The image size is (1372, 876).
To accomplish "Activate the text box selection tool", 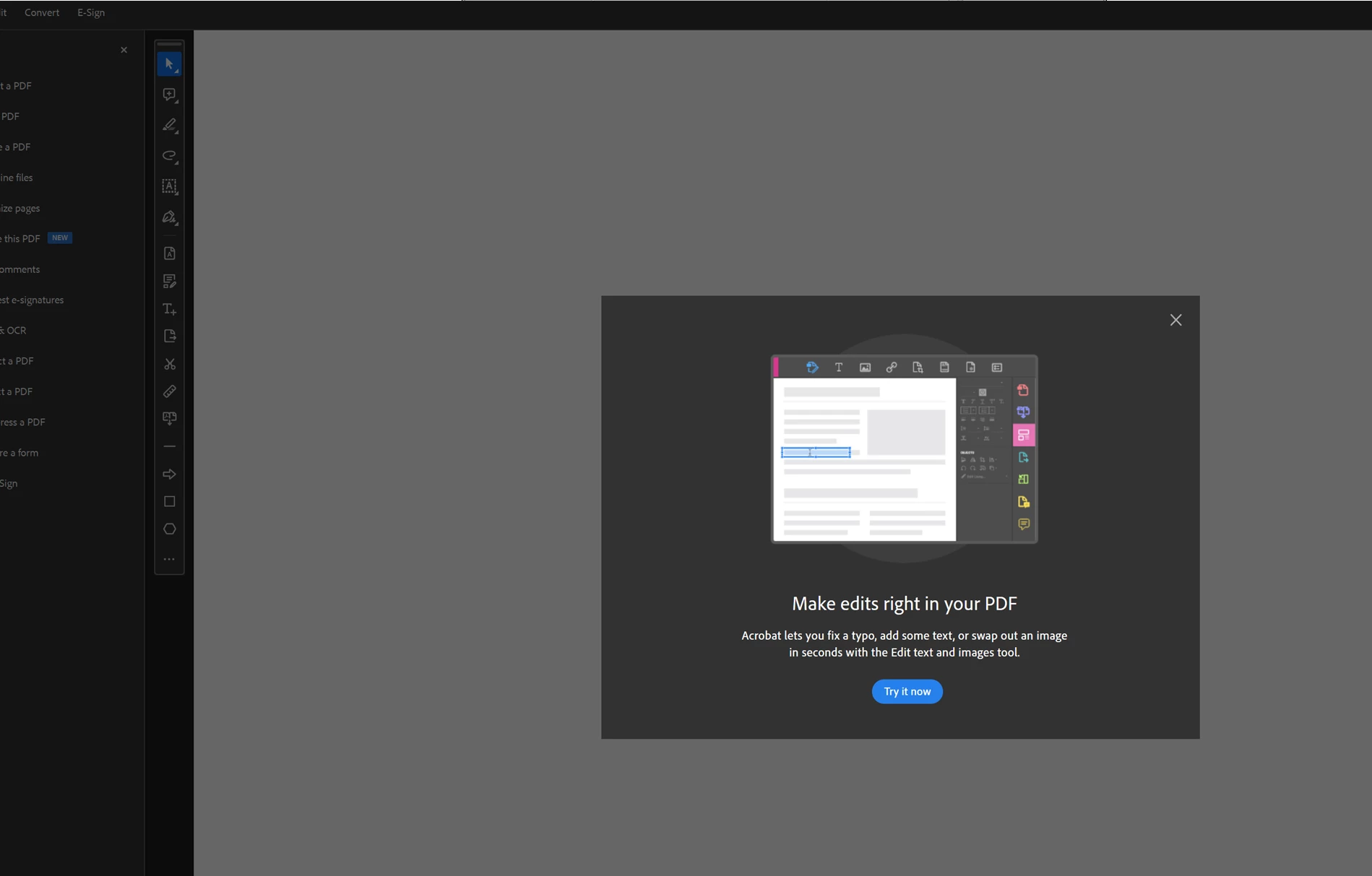I will click(169, 186).
